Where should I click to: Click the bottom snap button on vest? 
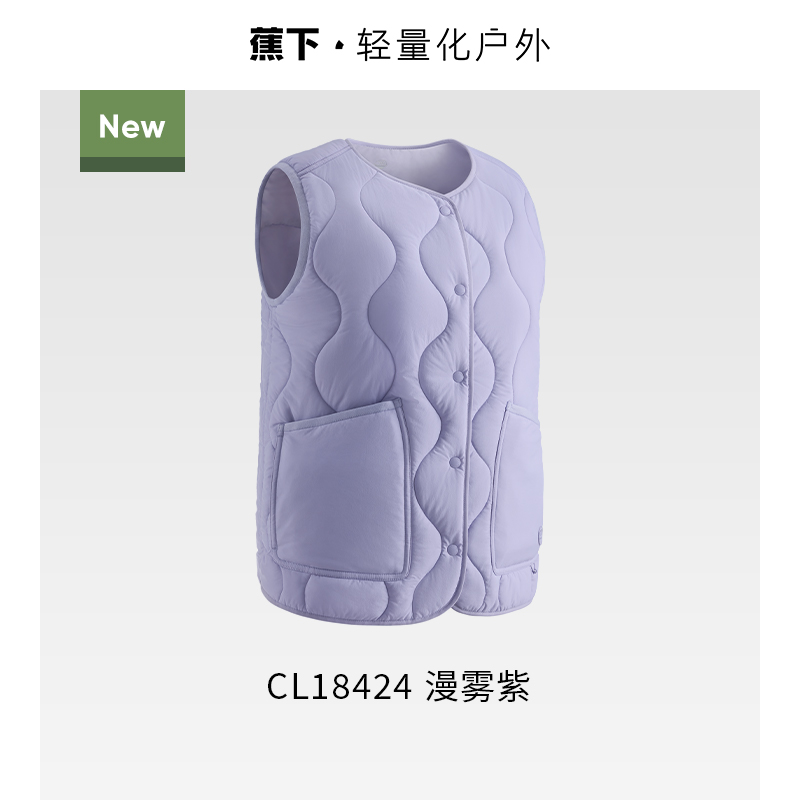453,550
